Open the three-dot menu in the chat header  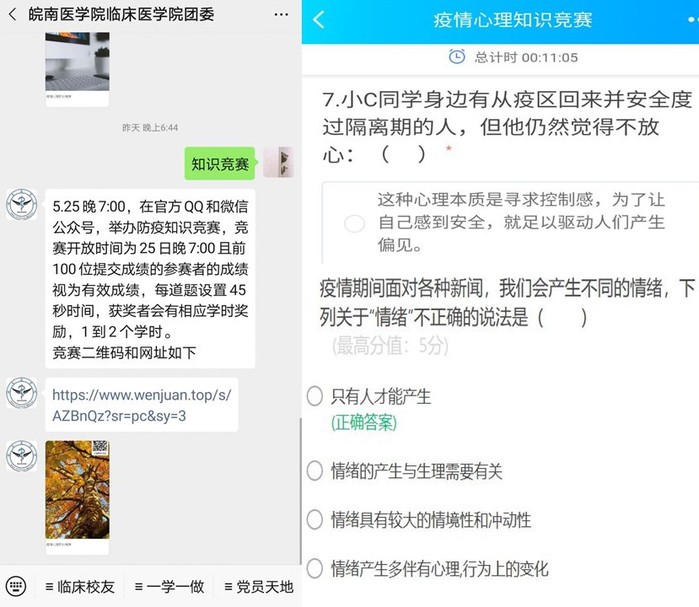[x=281, y=15]
